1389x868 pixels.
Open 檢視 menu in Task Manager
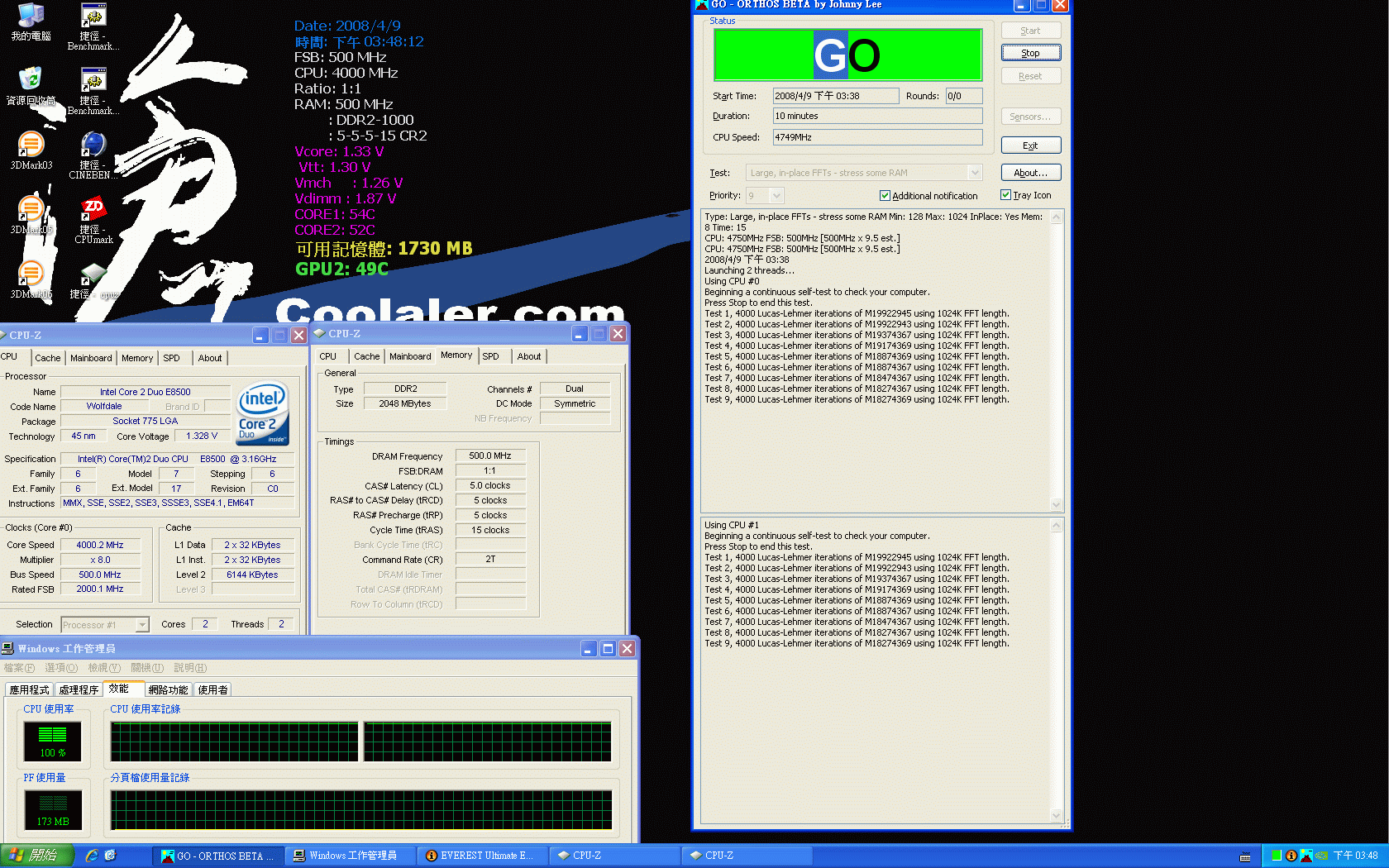pos(104,668)
